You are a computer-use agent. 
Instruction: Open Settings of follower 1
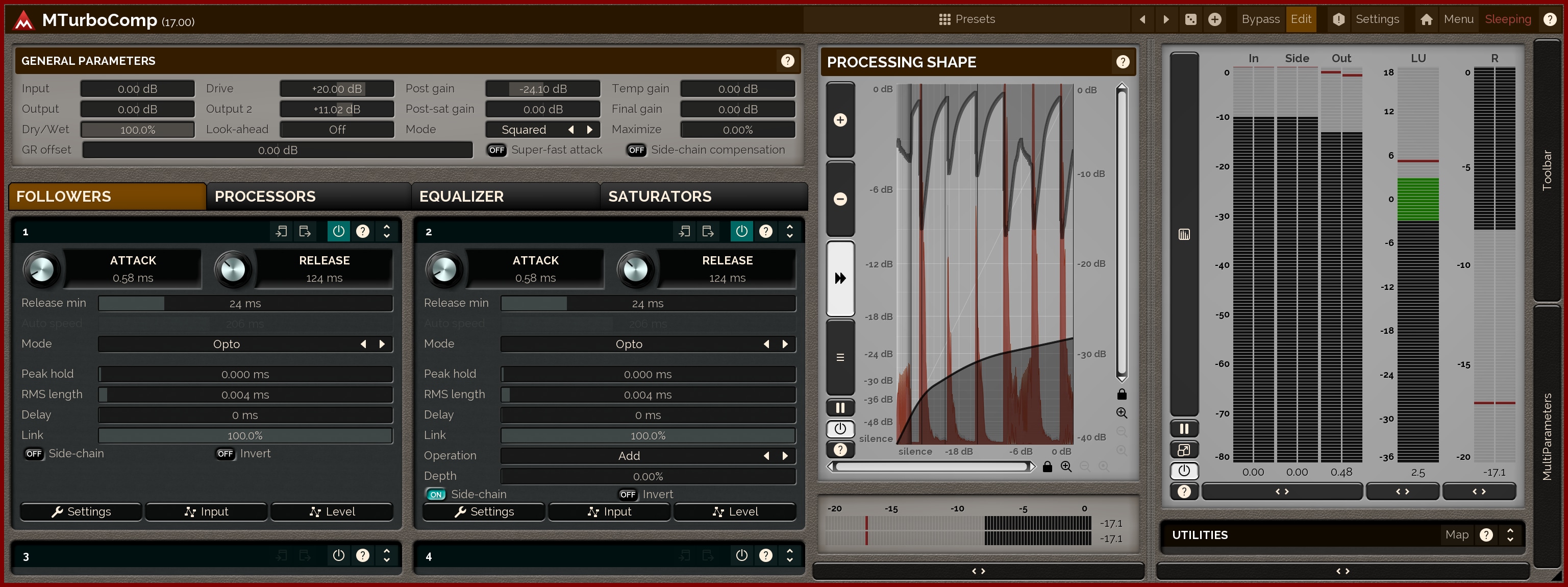(x=81, y=512)
